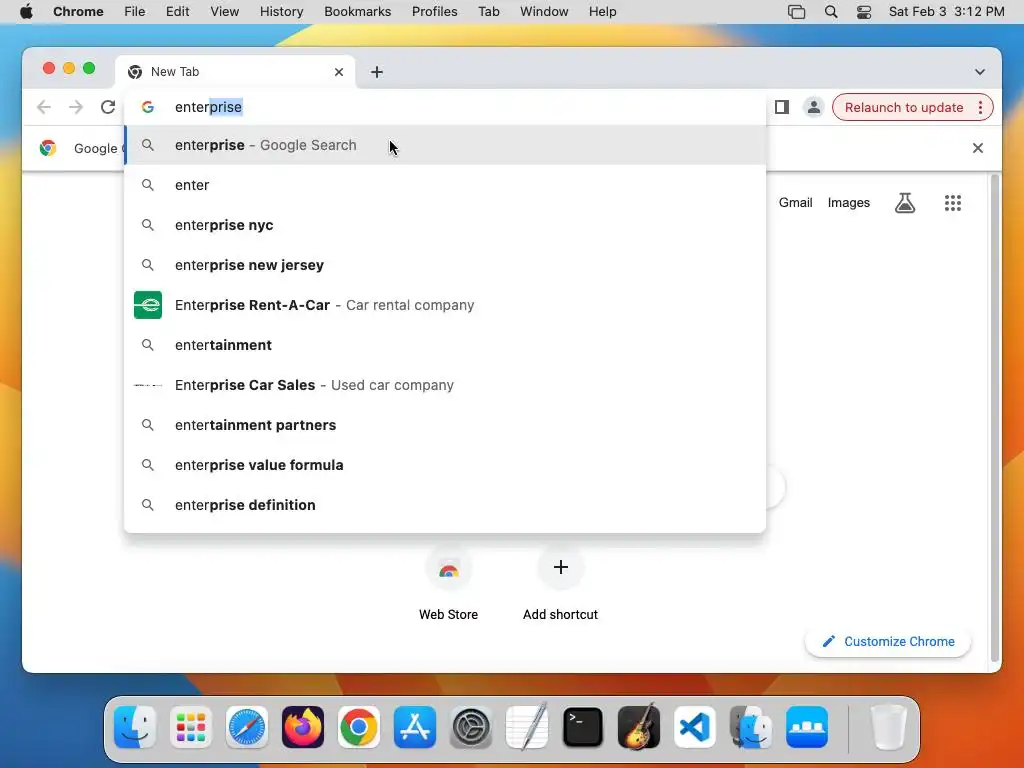1024x768 pixels.
Task: Open the Help menu
Action: (x=602, y=12)
